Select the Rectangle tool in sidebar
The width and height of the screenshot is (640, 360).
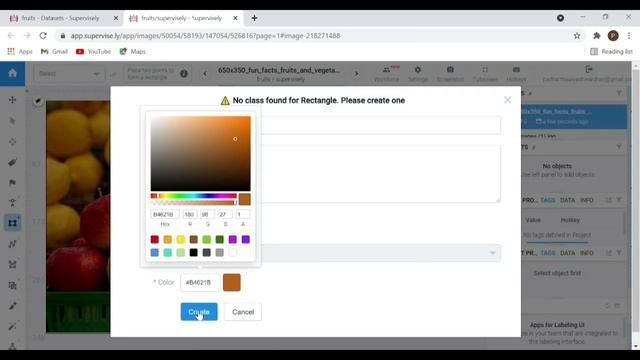point(12,223)
